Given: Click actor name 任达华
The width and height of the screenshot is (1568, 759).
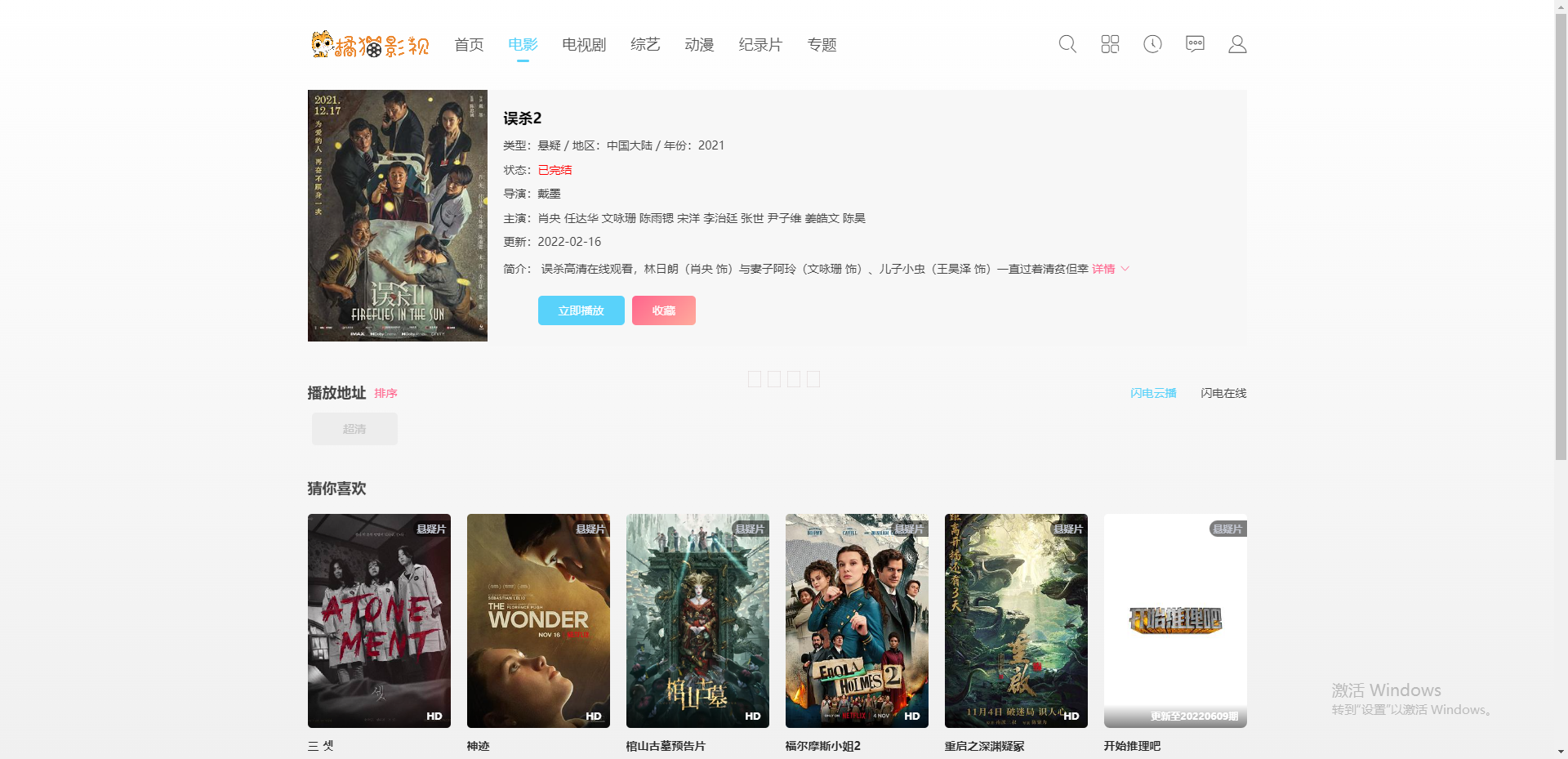Looking at the screenshot, I should [581, 218].
